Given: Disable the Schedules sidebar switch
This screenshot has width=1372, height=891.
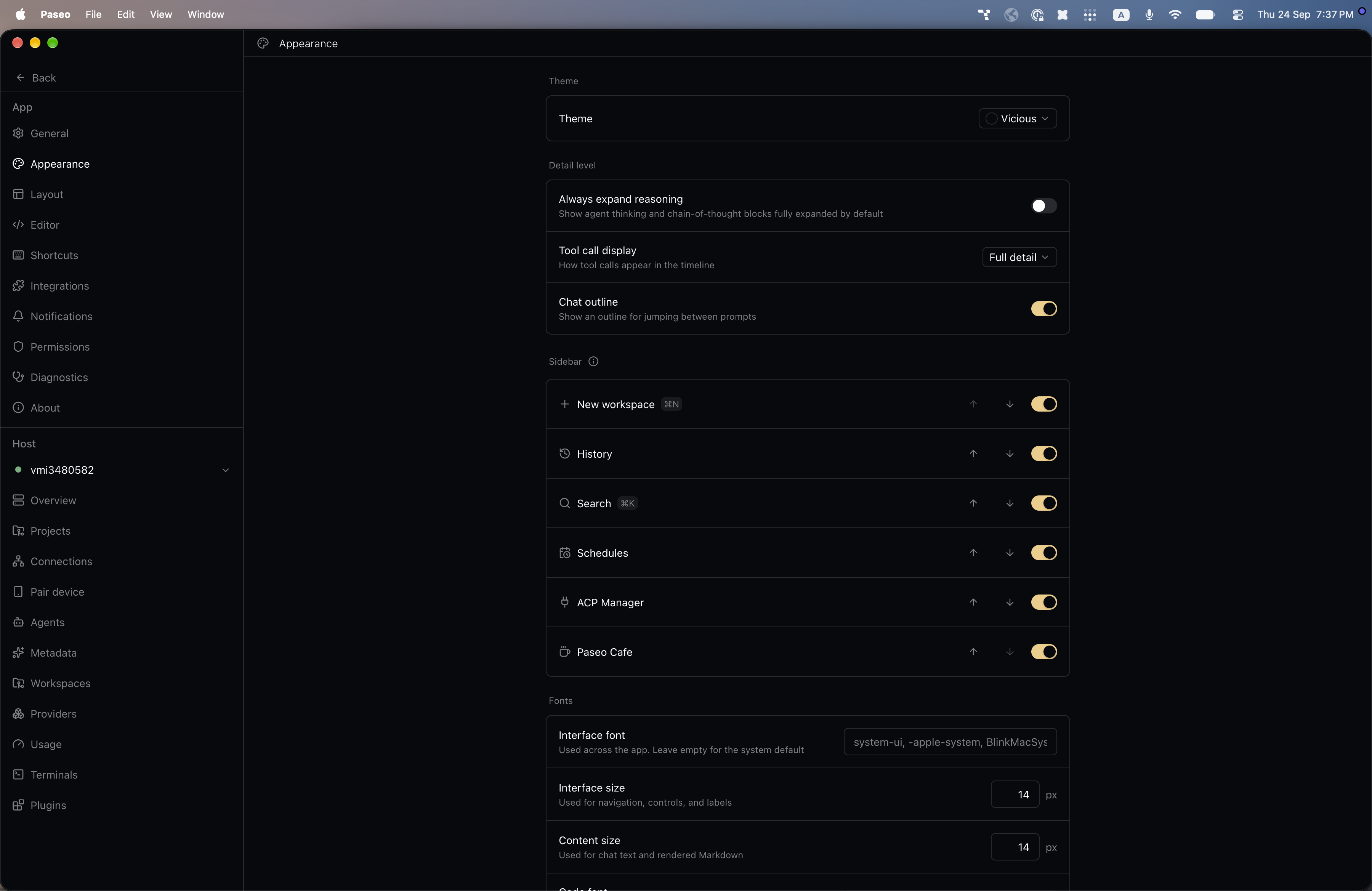Looking at the screenshot, I should pos(1044,553).
